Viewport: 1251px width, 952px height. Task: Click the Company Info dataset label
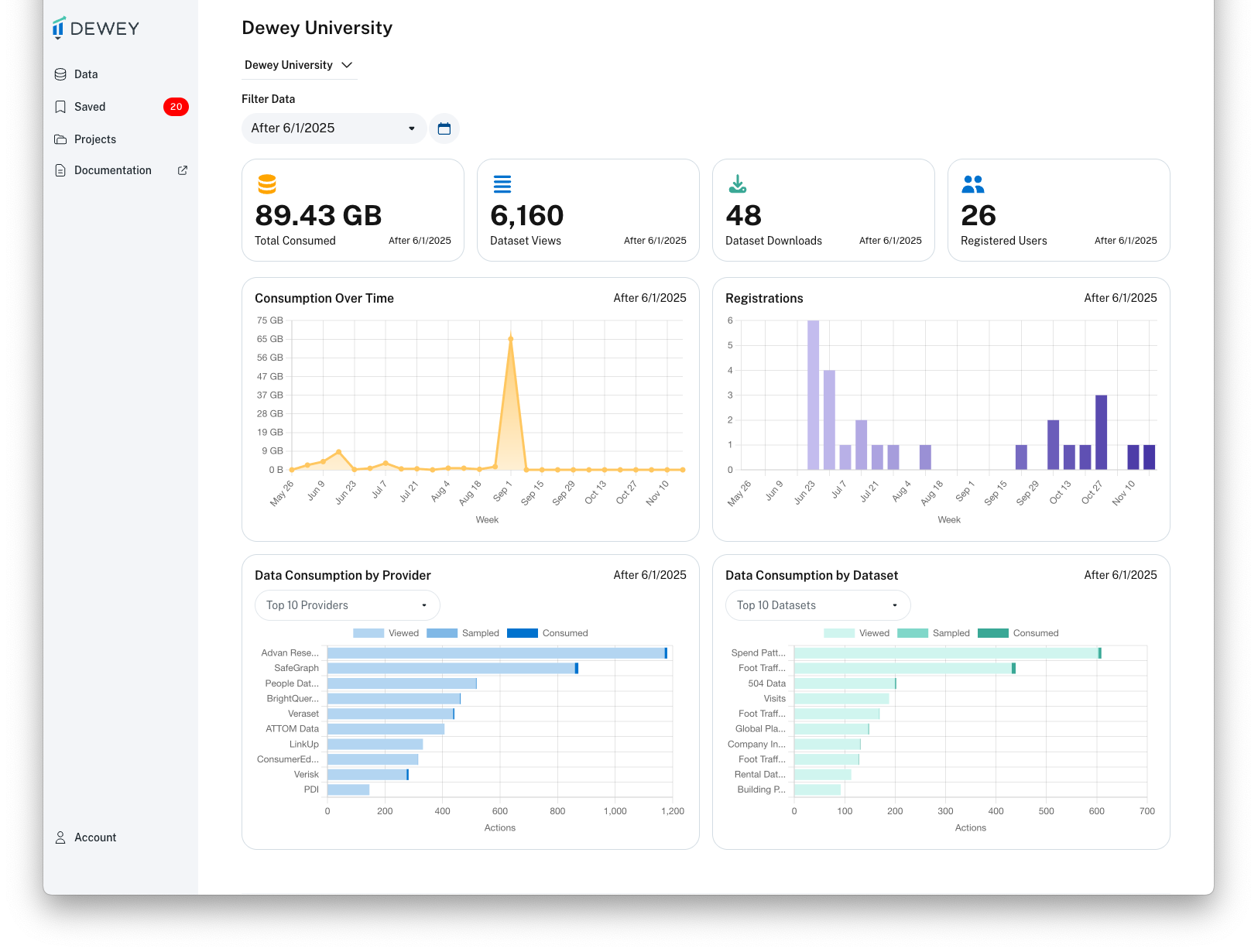756,745
